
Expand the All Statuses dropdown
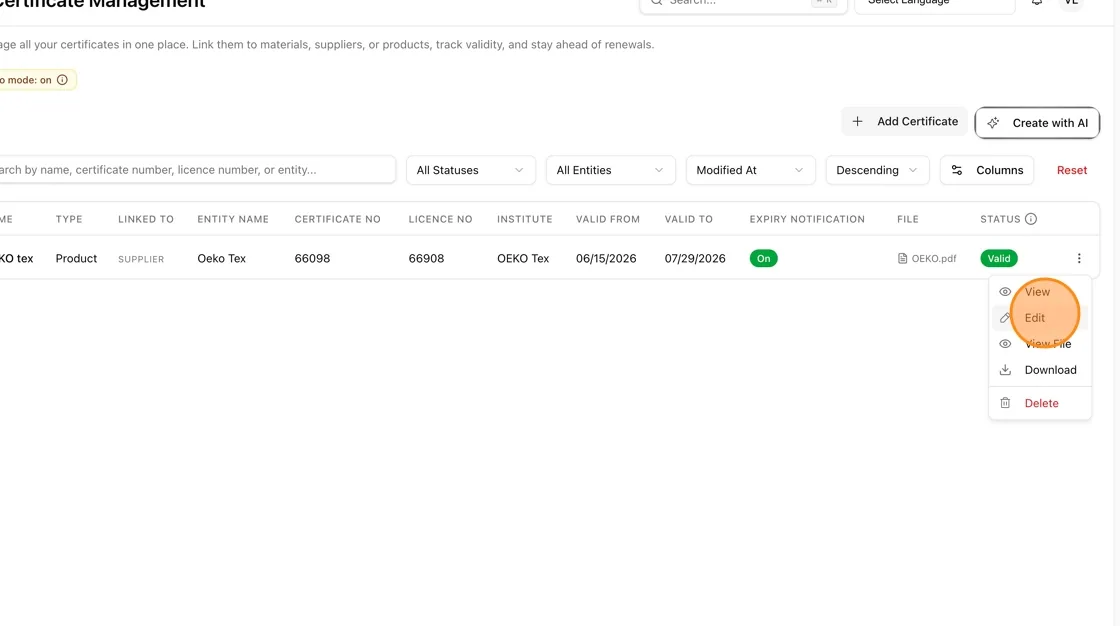tap(471, 170)
